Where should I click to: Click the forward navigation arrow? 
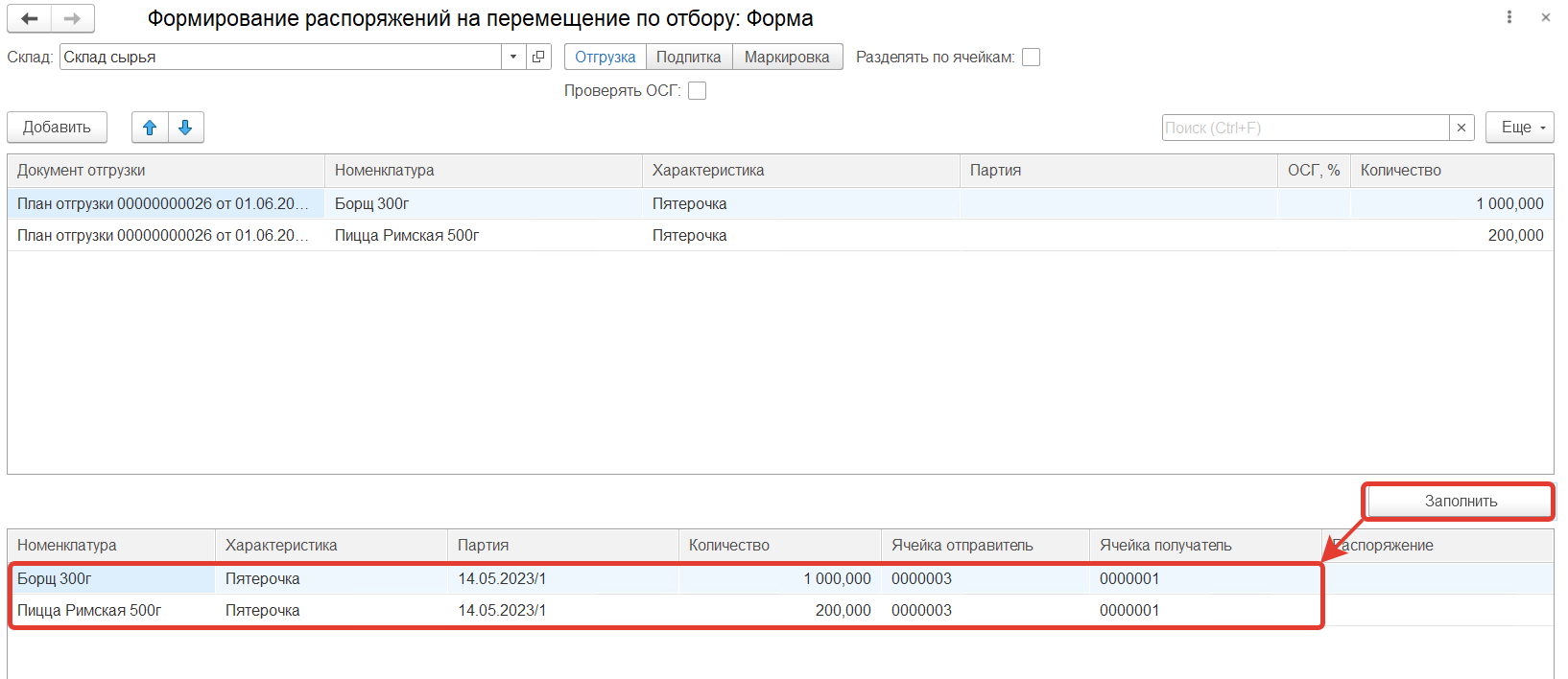73,19
